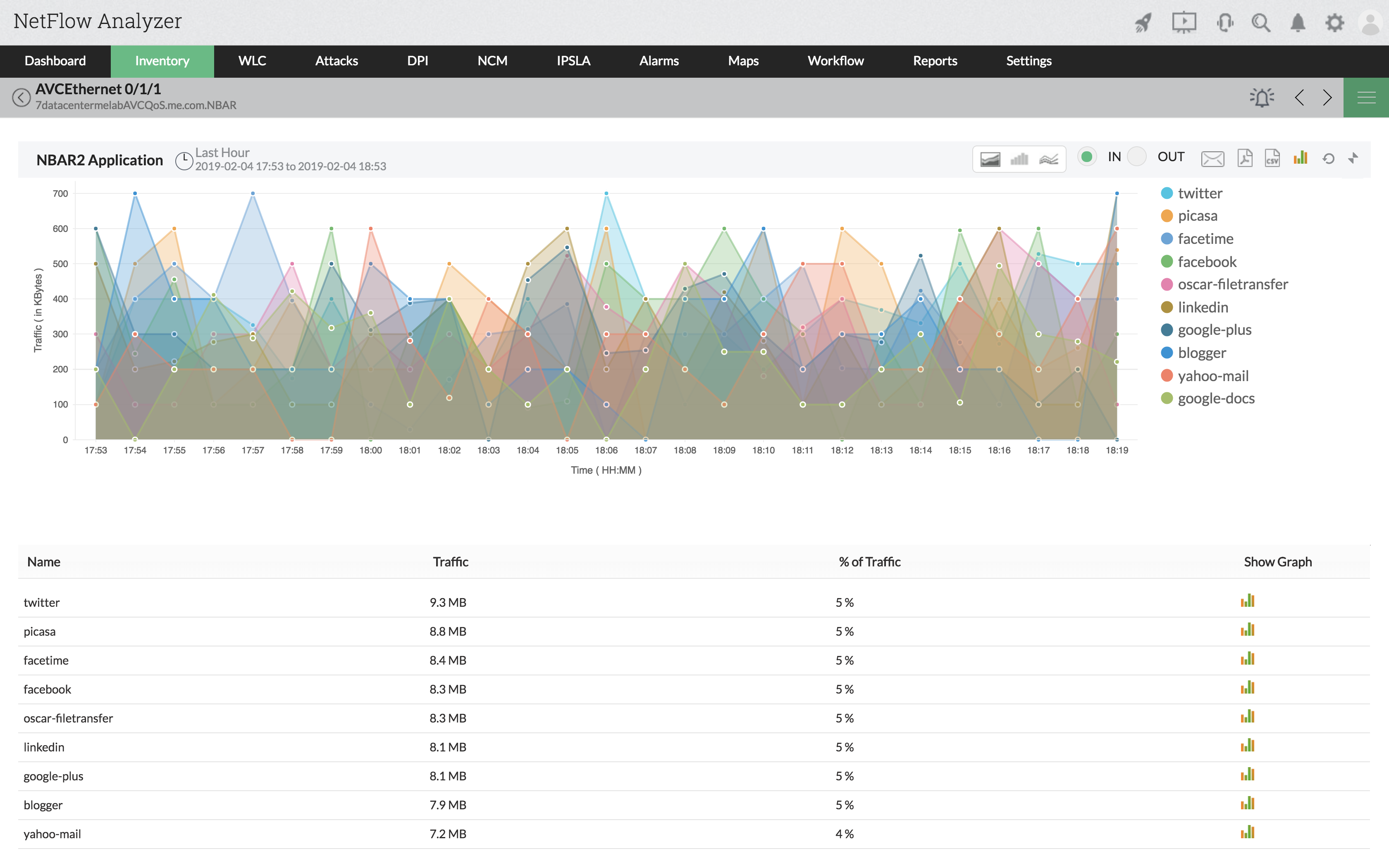The width and height of the screenshot is (1389, 868).
Task: Email the NBAR2 Application report
Action: coord(1213,159)
